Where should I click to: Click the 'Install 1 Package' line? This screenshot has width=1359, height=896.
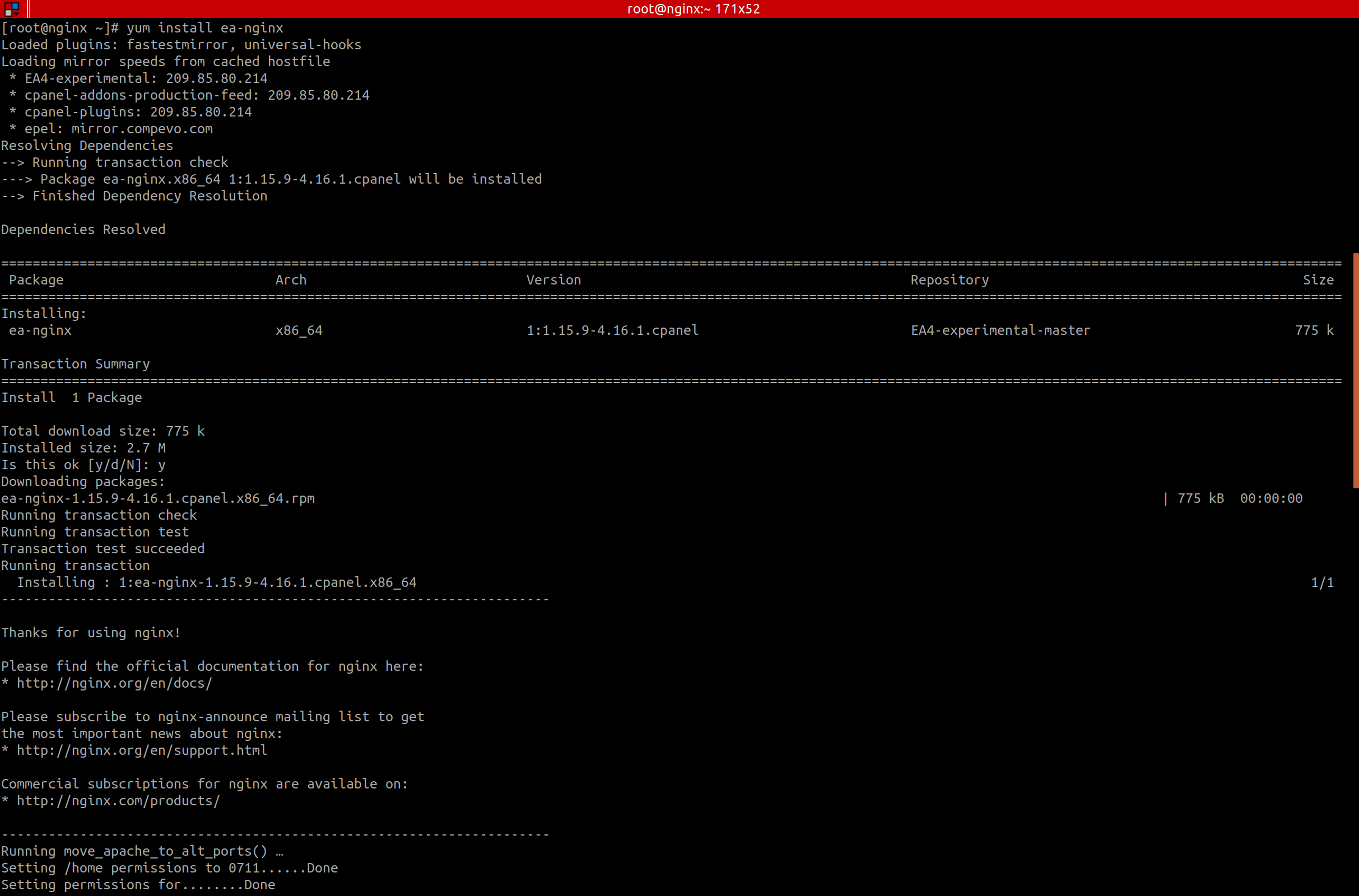(x=72, y=398)
